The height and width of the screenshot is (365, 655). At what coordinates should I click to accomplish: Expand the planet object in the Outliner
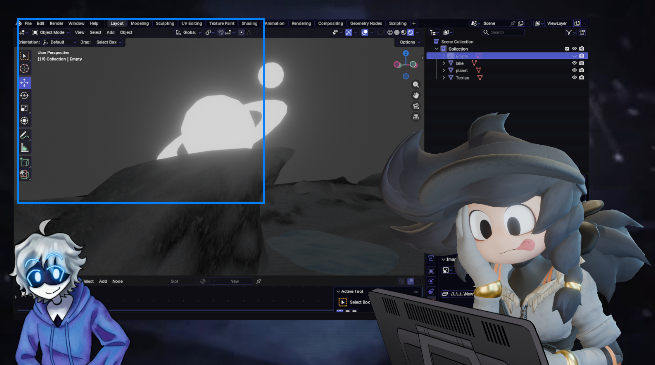click(x=444, y=70)
